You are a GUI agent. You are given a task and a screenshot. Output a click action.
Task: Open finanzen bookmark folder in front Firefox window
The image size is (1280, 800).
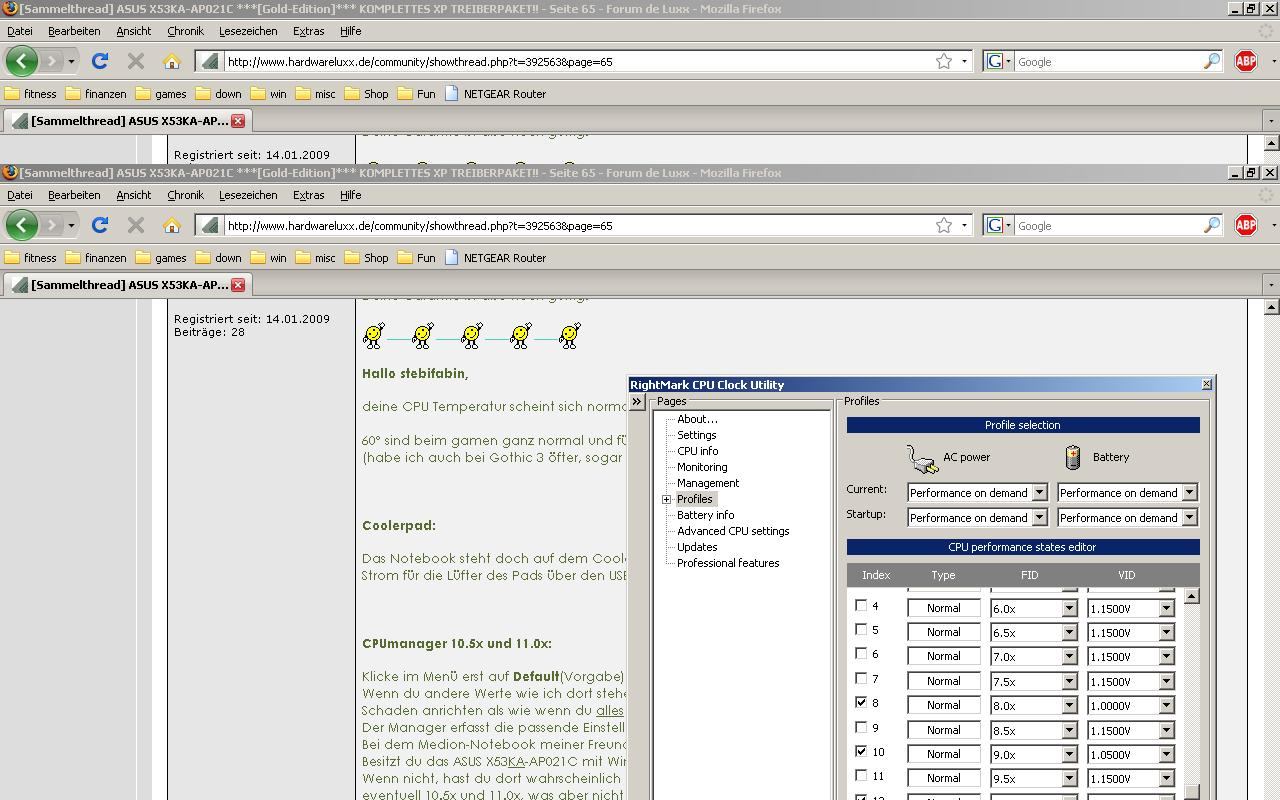(96, 258)
